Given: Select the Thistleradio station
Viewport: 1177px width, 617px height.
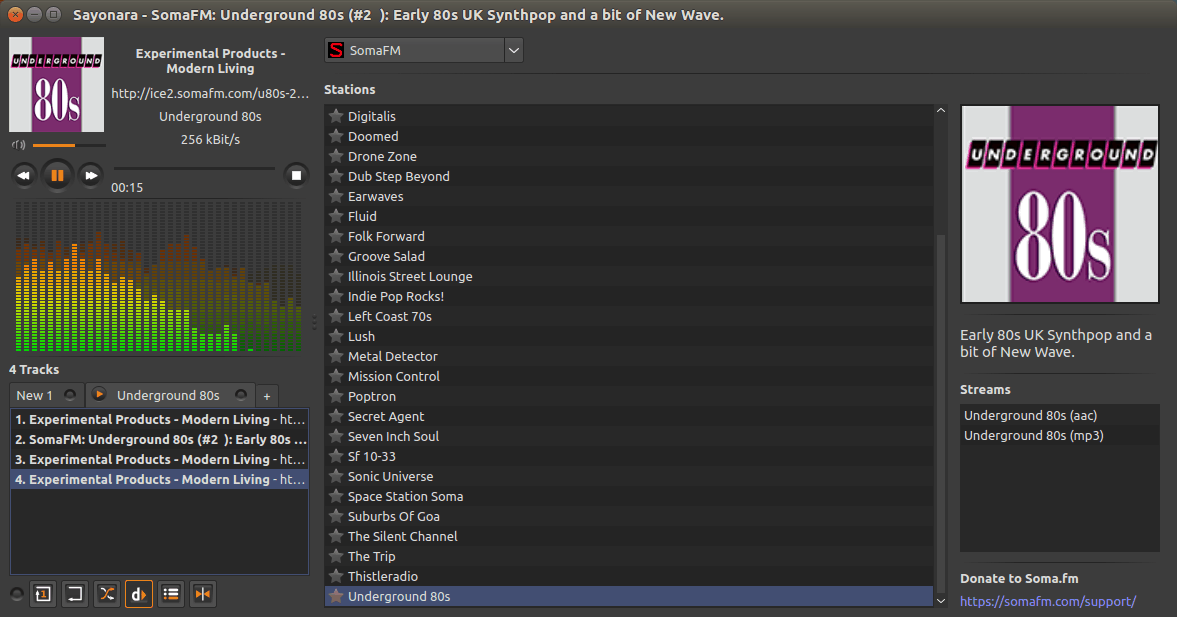Looking at the screenshot, I should click(629, 576).
